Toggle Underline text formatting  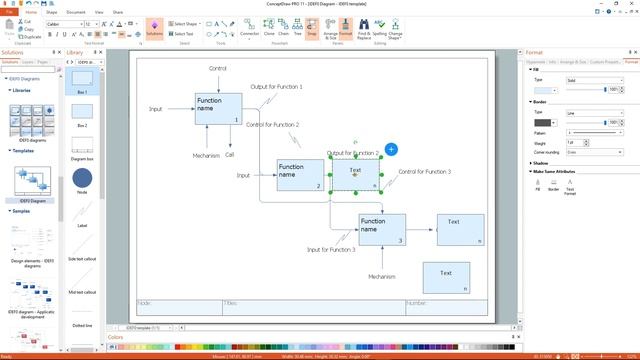pos(64,35)
